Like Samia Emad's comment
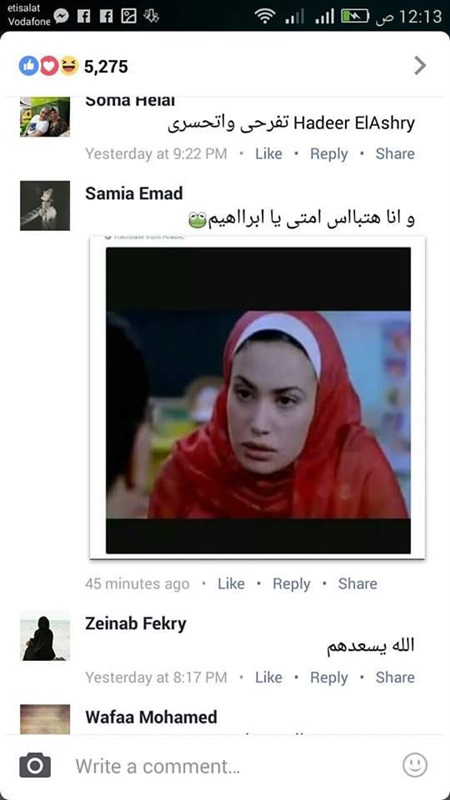Image resolution: width=450 pixels, height=800 pixels. [231, 584]
